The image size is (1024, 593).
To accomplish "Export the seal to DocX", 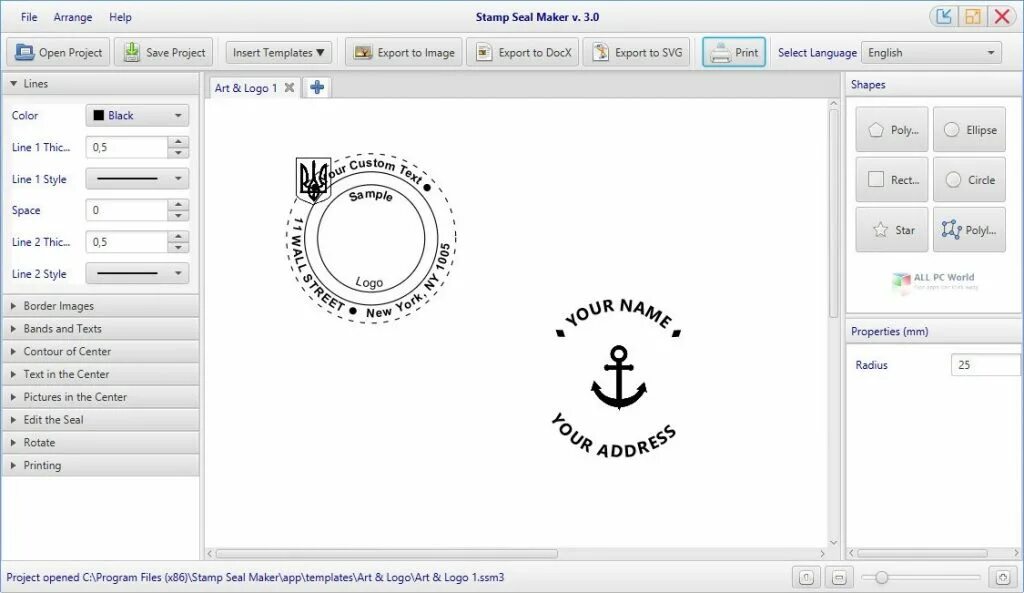I will pyautogui.click(x=523, y=52).
